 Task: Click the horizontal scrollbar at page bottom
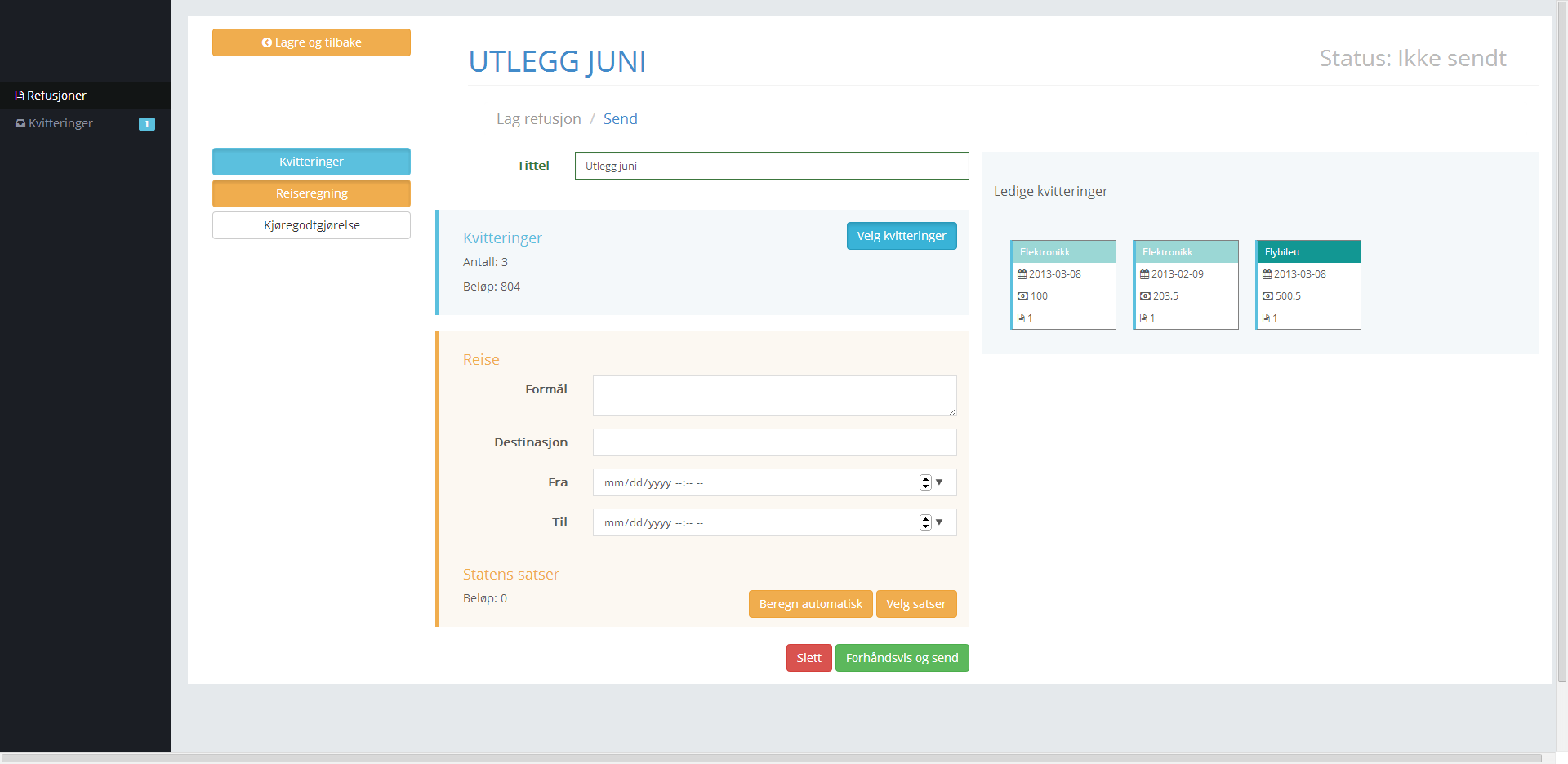pos(771,757)
